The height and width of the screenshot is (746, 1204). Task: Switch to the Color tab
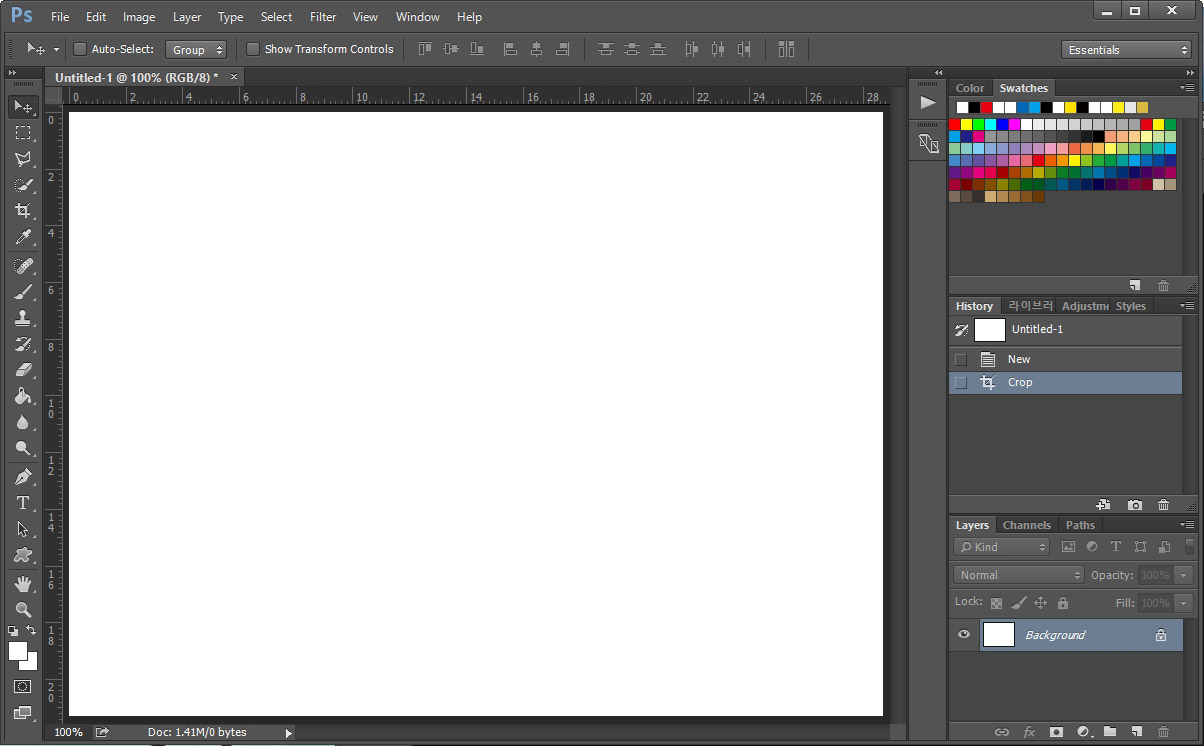pyautogui.click(x=969, y=88)
